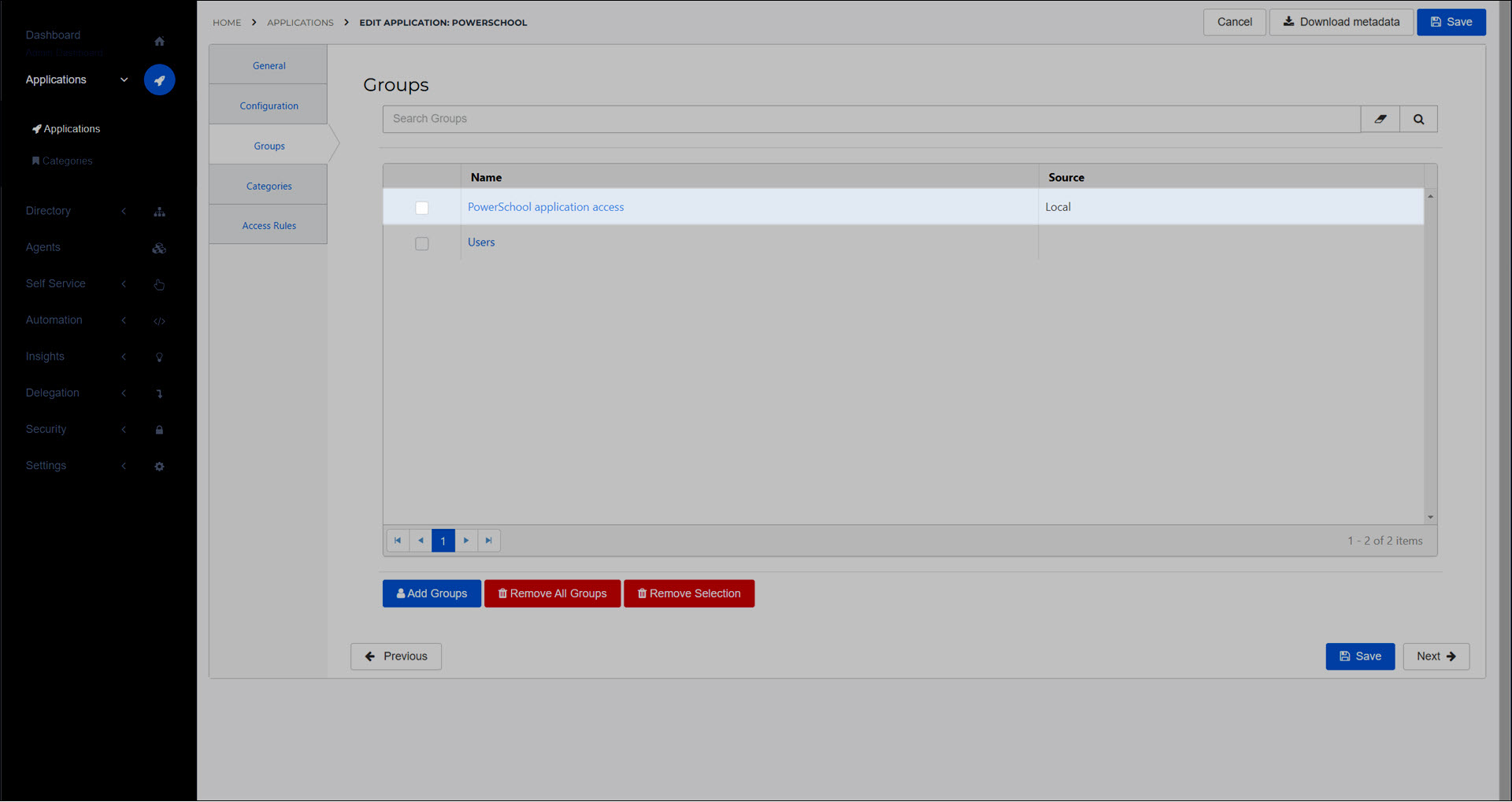Click the Previous button
This screenshot has width=1512, height=802.
396,656
